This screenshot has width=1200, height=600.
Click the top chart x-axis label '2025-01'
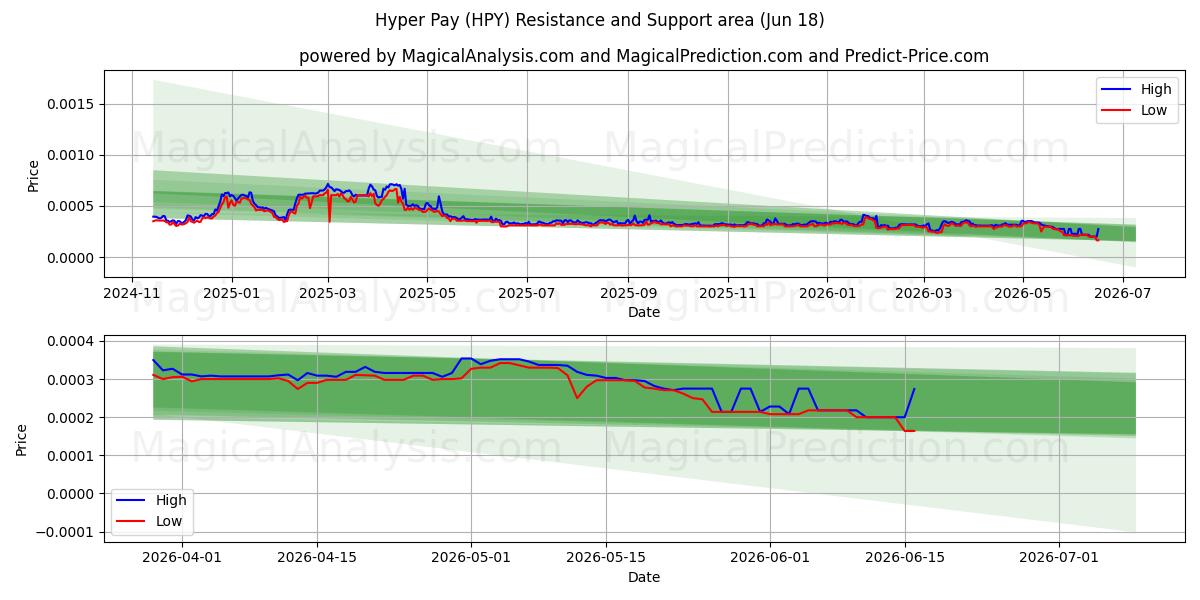pyautogui.click(x=232, y=294)
